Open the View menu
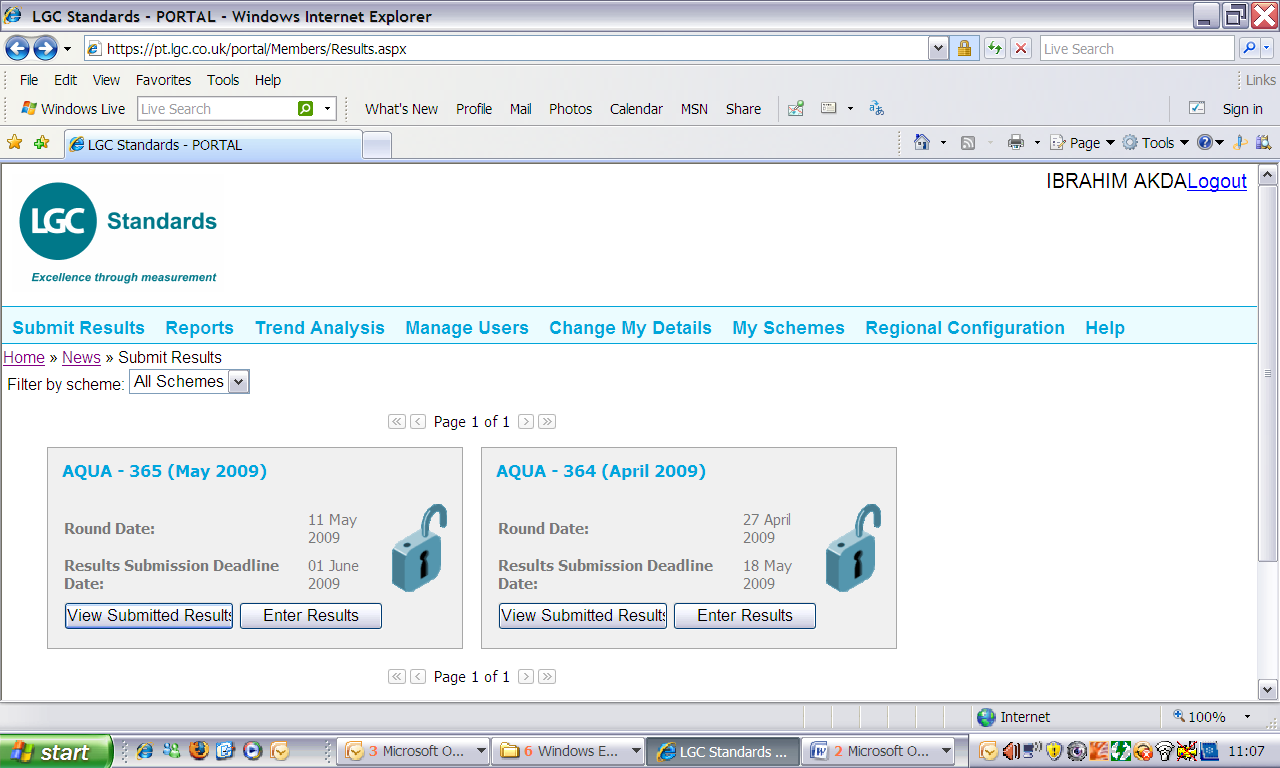Image resolution: width=1280 pixels, height=768 pixels. point(106,80)
